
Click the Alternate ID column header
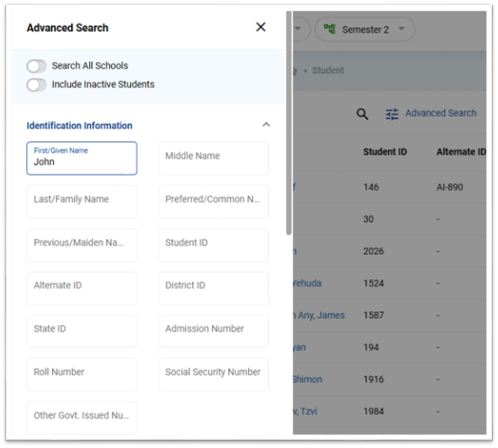tap(461, 152)
